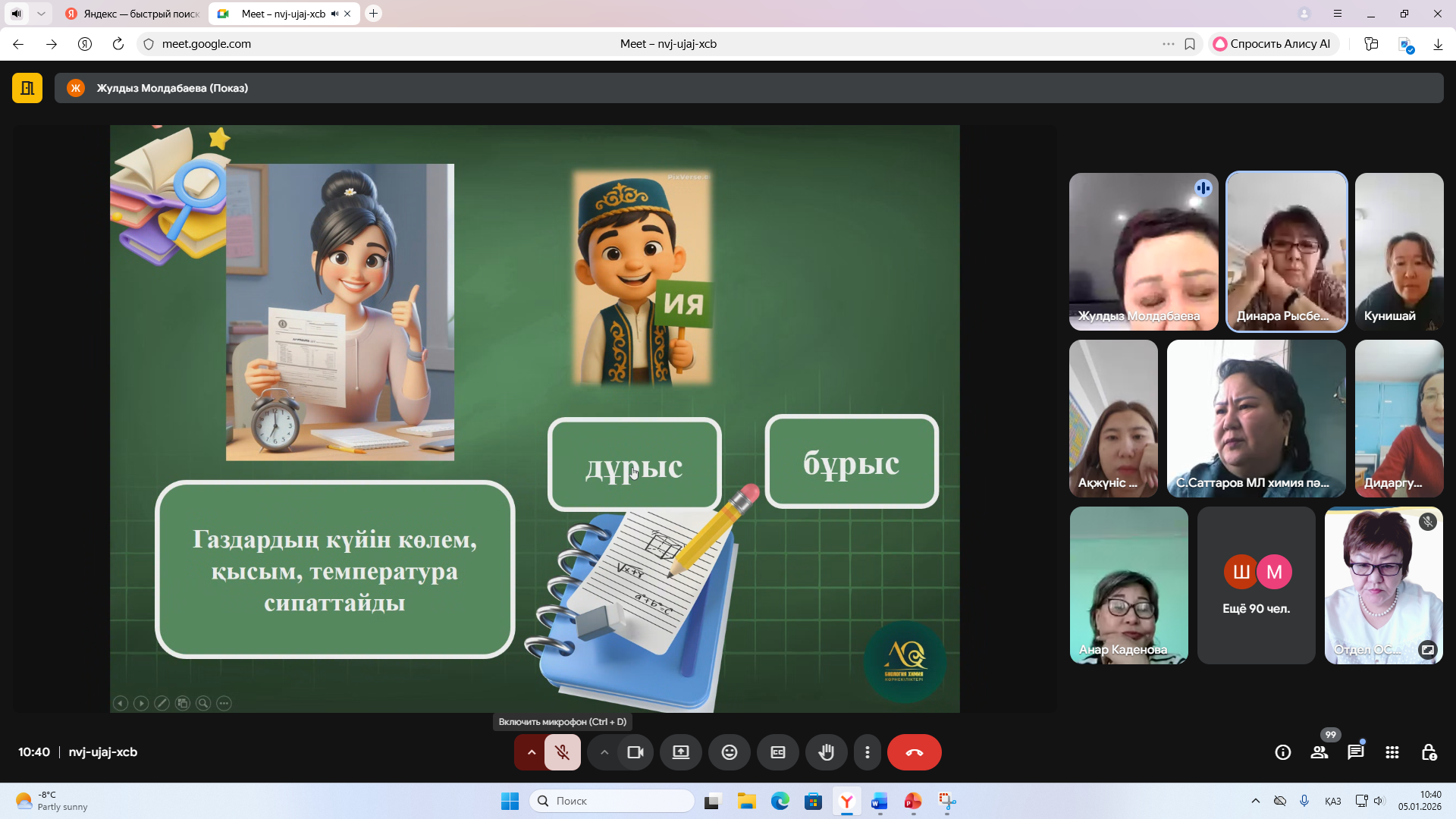The width and height of the screenshot is (1456, 819).
Task: Switch to the Яндекс browser tab
Action: click(133, 14)
